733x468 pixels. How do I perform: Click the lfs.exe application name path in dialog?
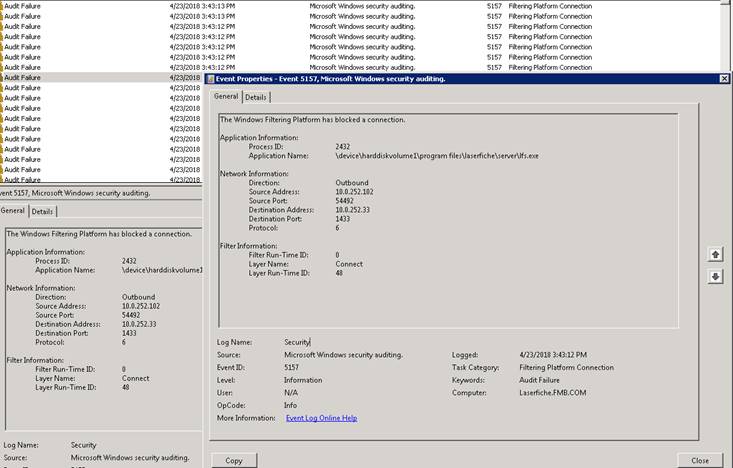tap(437, 156)
